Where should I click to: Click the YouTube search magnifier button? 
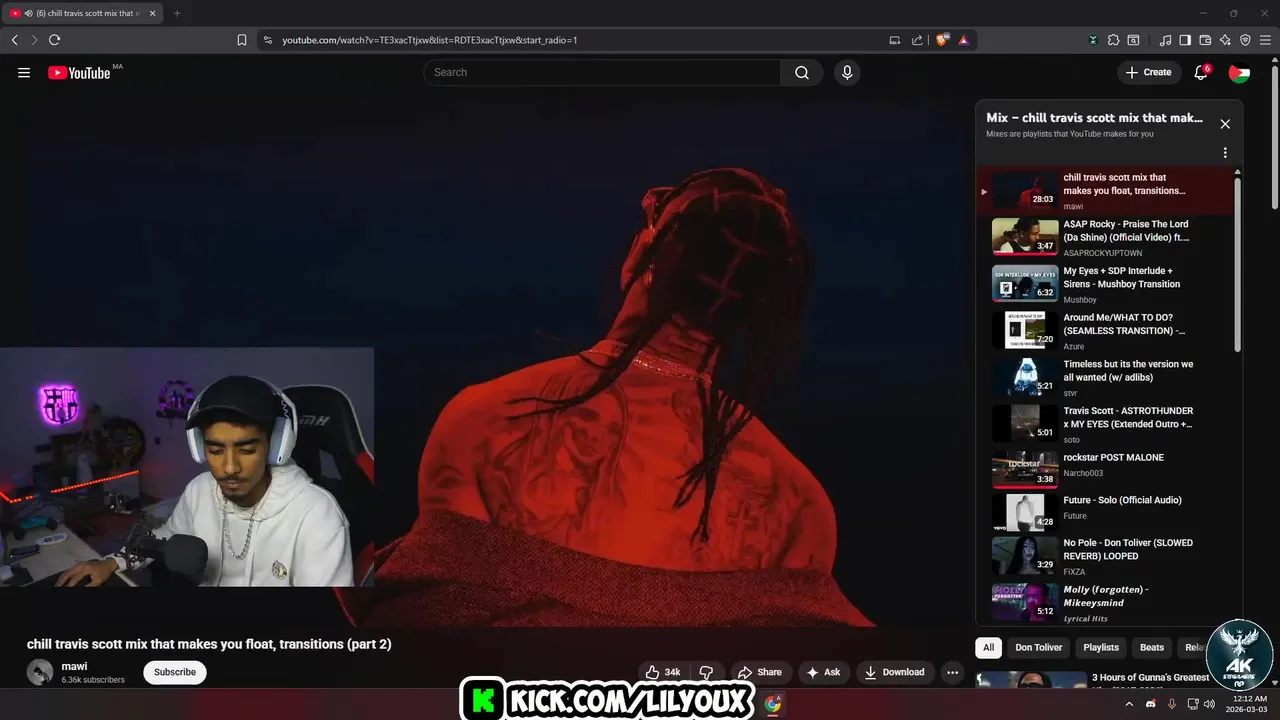tap(802, 72)
